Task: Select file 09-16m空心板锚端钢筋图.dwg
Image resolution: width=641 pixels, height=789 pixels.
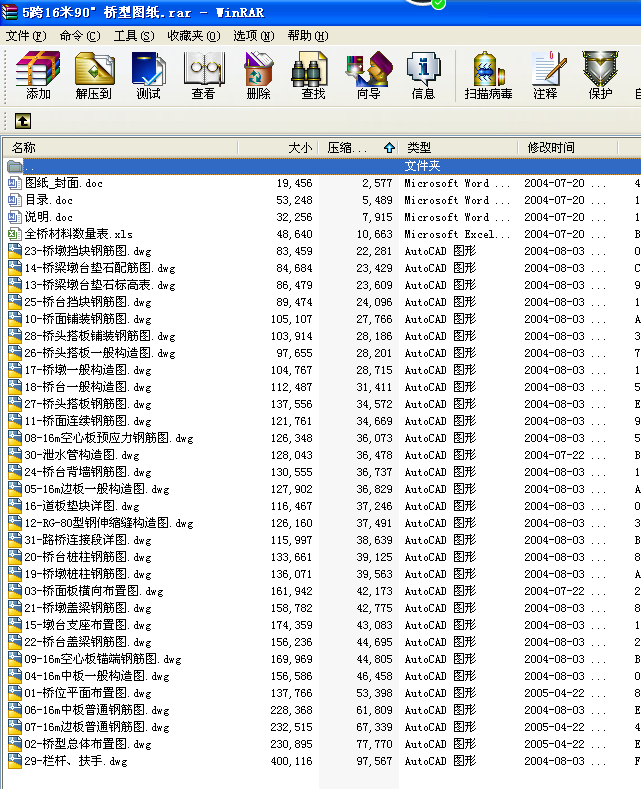Action: pos(103,659)
